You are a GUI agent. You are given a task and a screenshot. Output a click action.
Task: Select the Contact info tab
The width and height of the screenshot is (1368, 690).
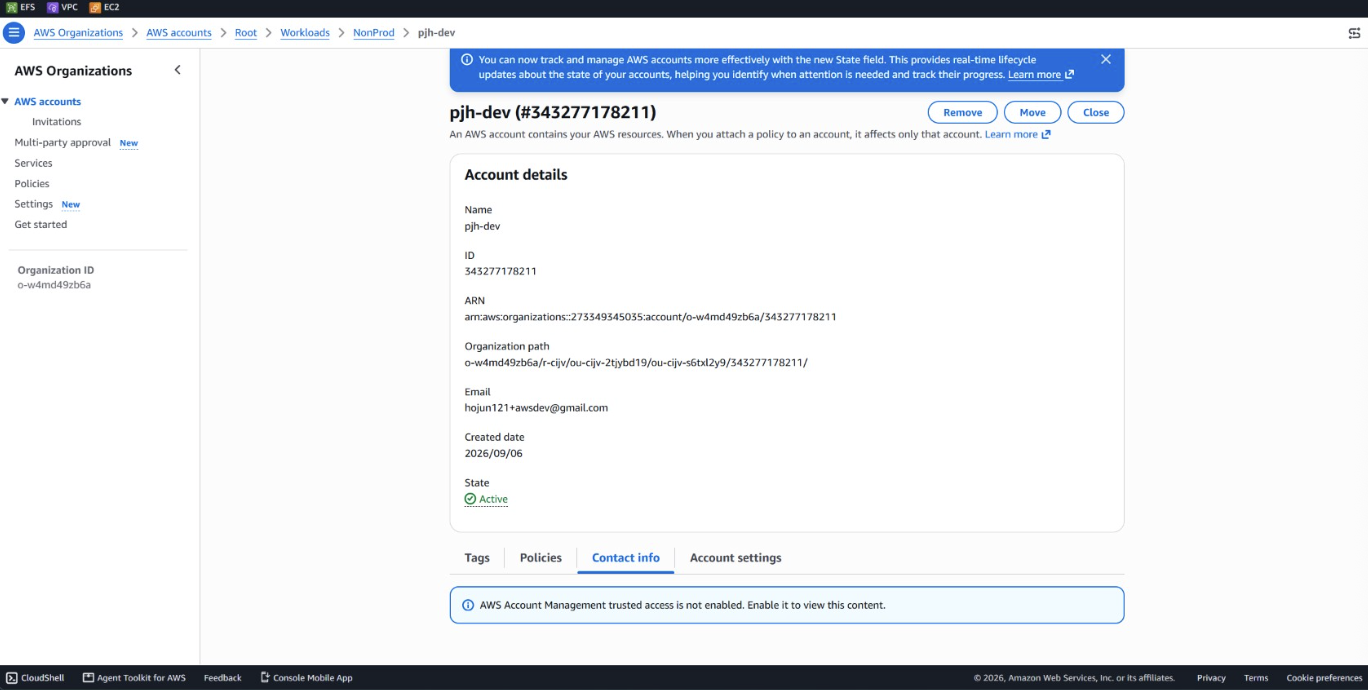[x=626, y=558]
